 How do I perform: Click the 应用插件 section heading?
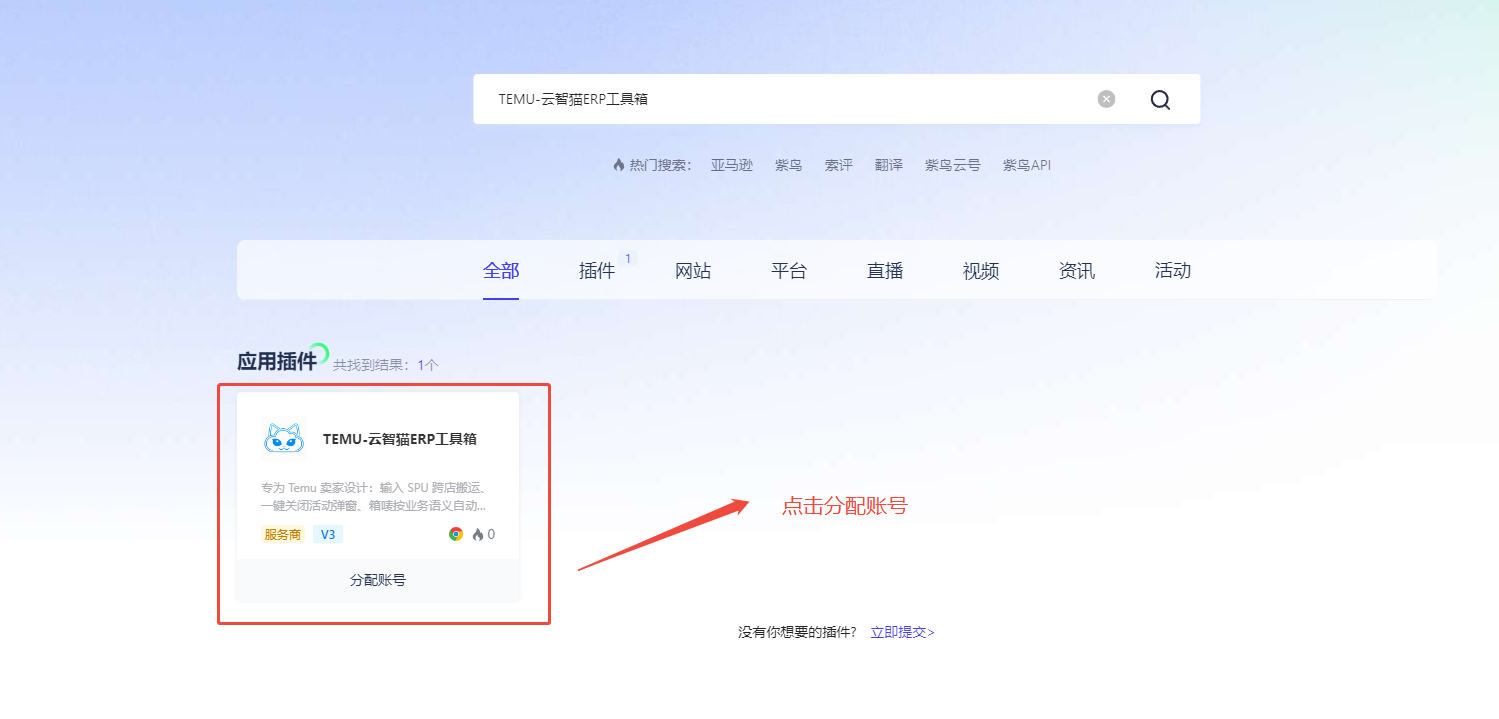tap(277, 361)
